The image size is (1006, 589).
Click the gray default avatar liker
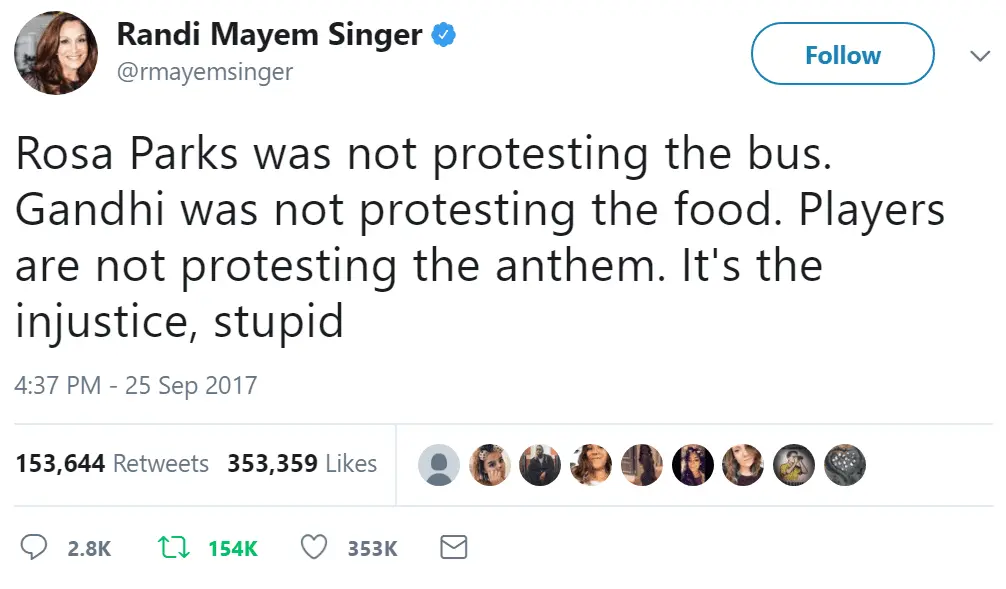[438, 465]
